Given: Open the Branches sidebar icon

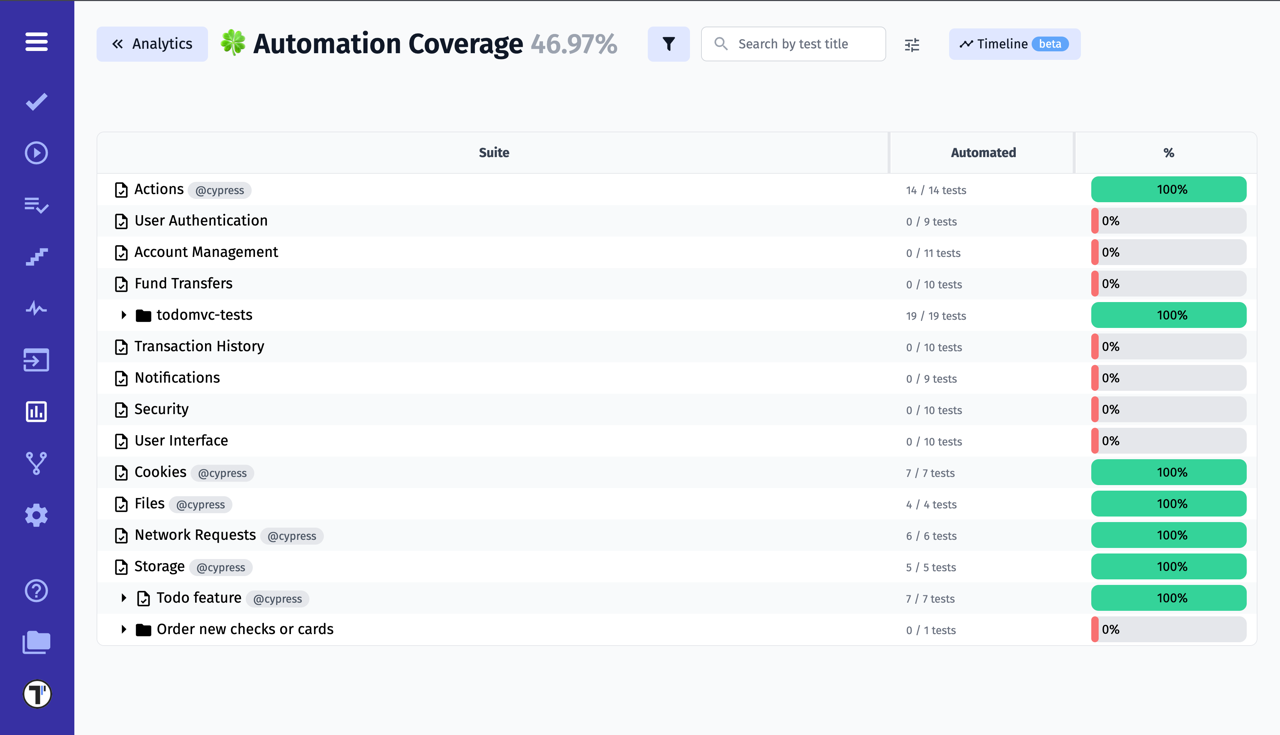Looking at the screenshot, I should [x=36, y=462].
